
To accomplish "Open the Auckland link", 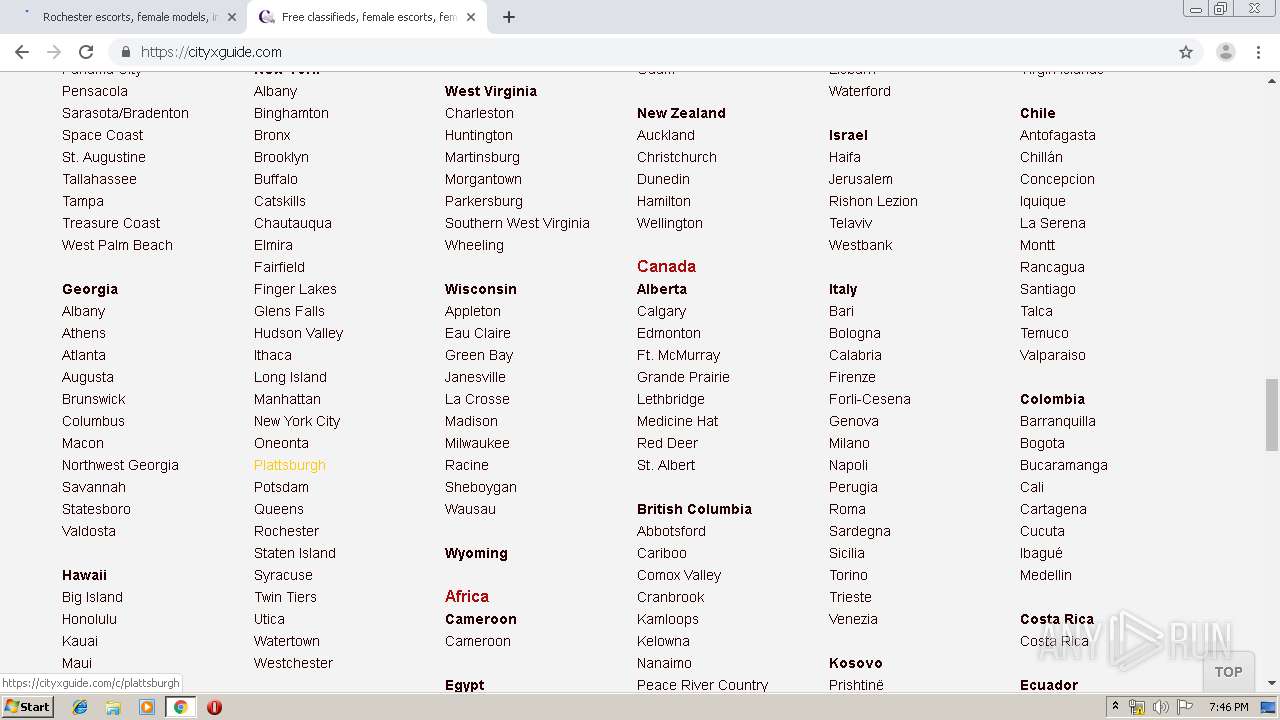I will pyautogui.click(x=665, y=135).
